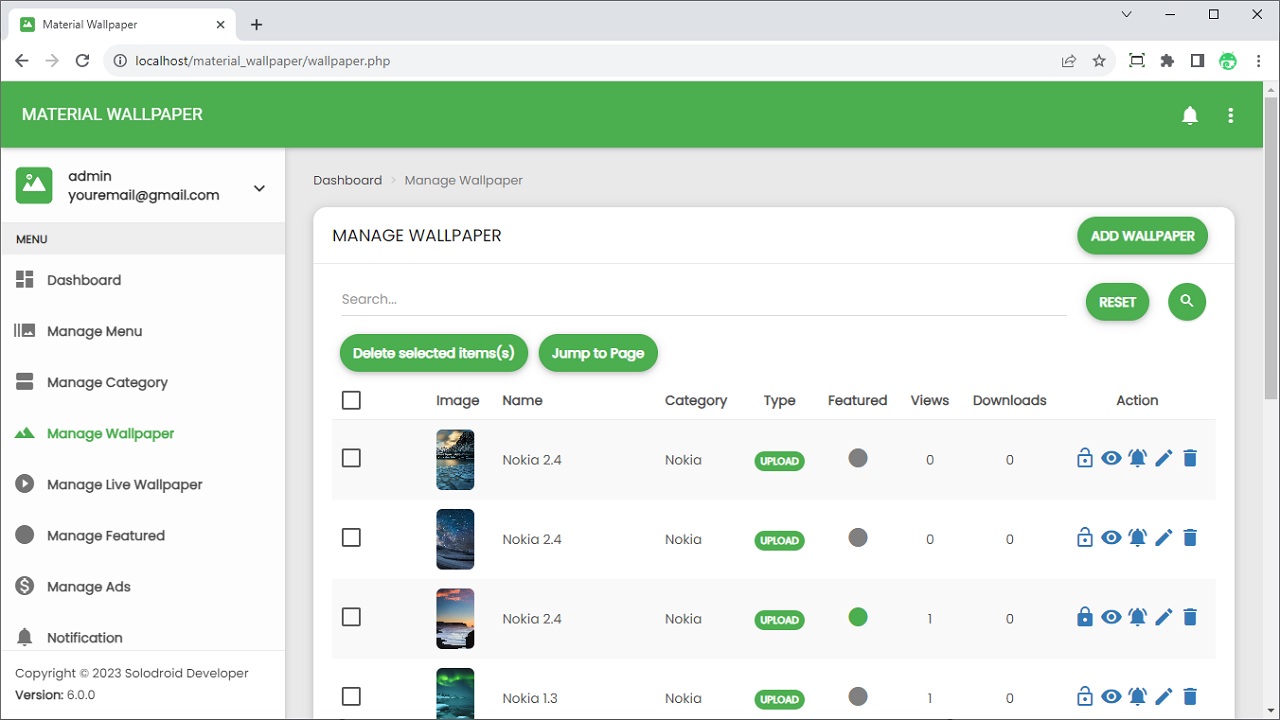Open a new browser tab with plus button
The height and width of the screenshot is (720, 1280).
[257, 24]
